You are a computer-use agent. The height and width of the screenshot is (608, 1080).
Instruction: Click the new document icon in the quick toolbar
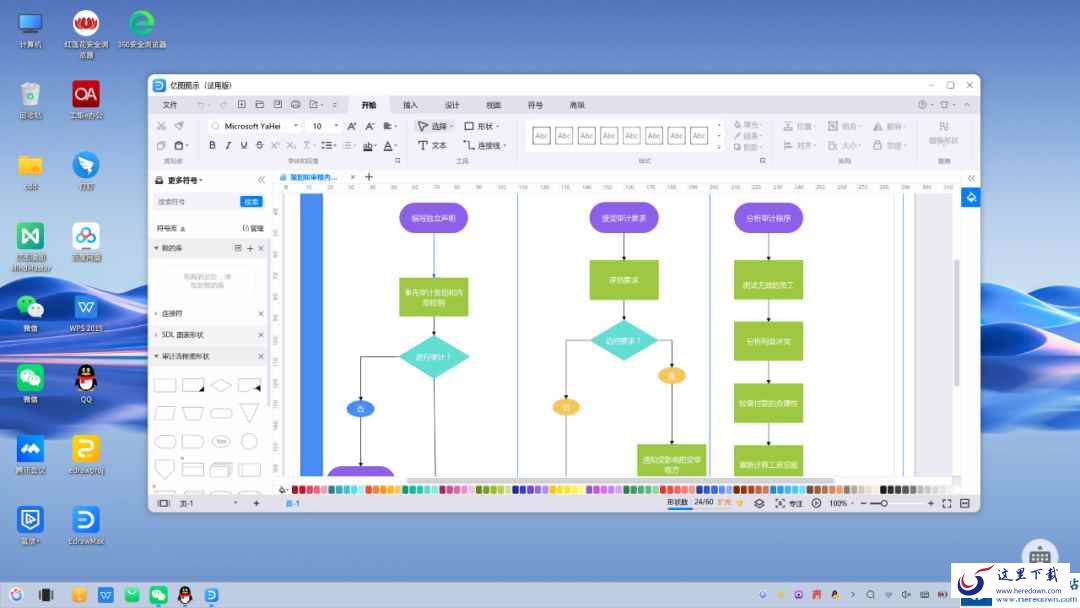(242, 105)
